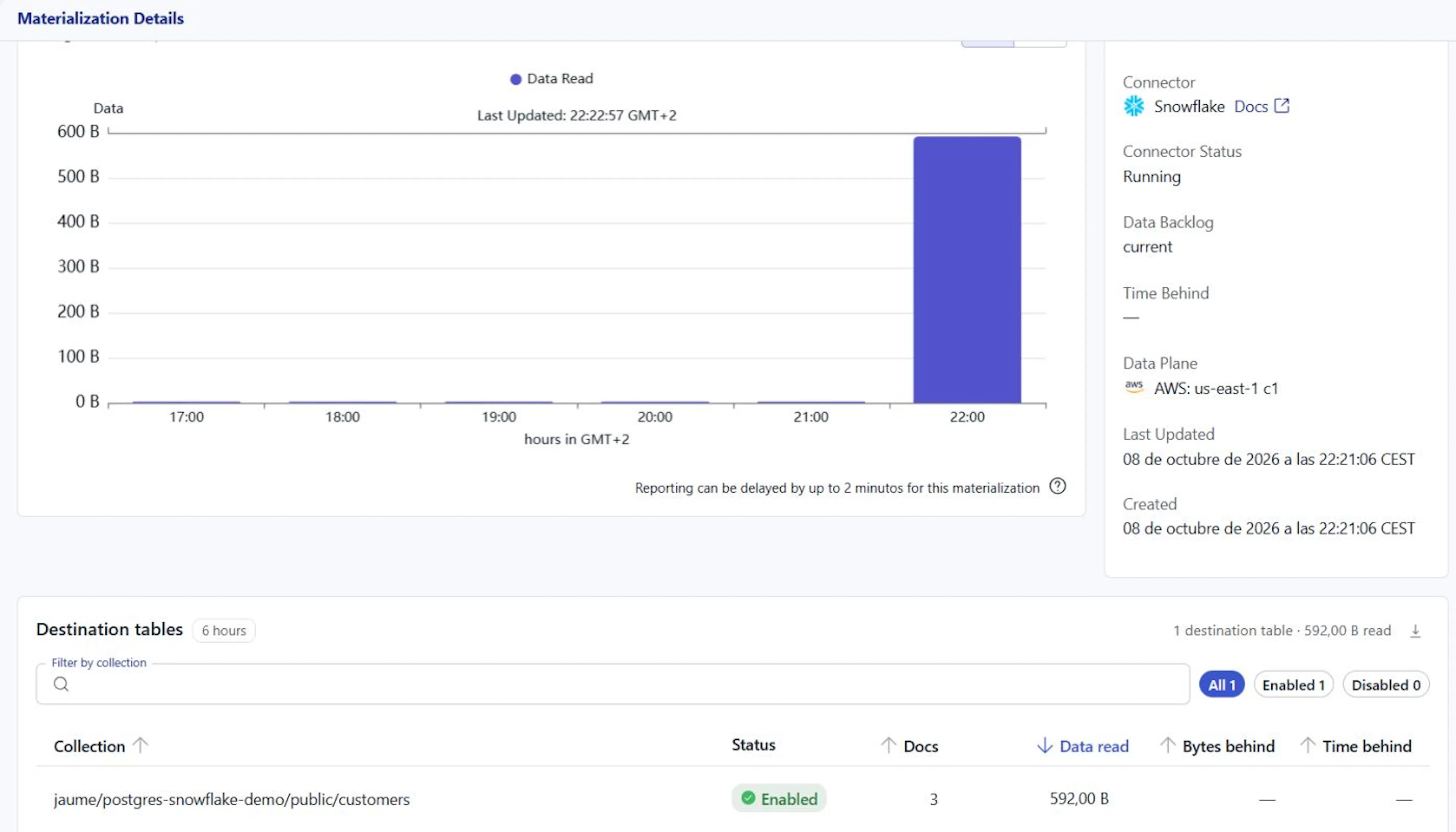
Task: Sort by Time behind column
Action: [x=1307, y=745]
